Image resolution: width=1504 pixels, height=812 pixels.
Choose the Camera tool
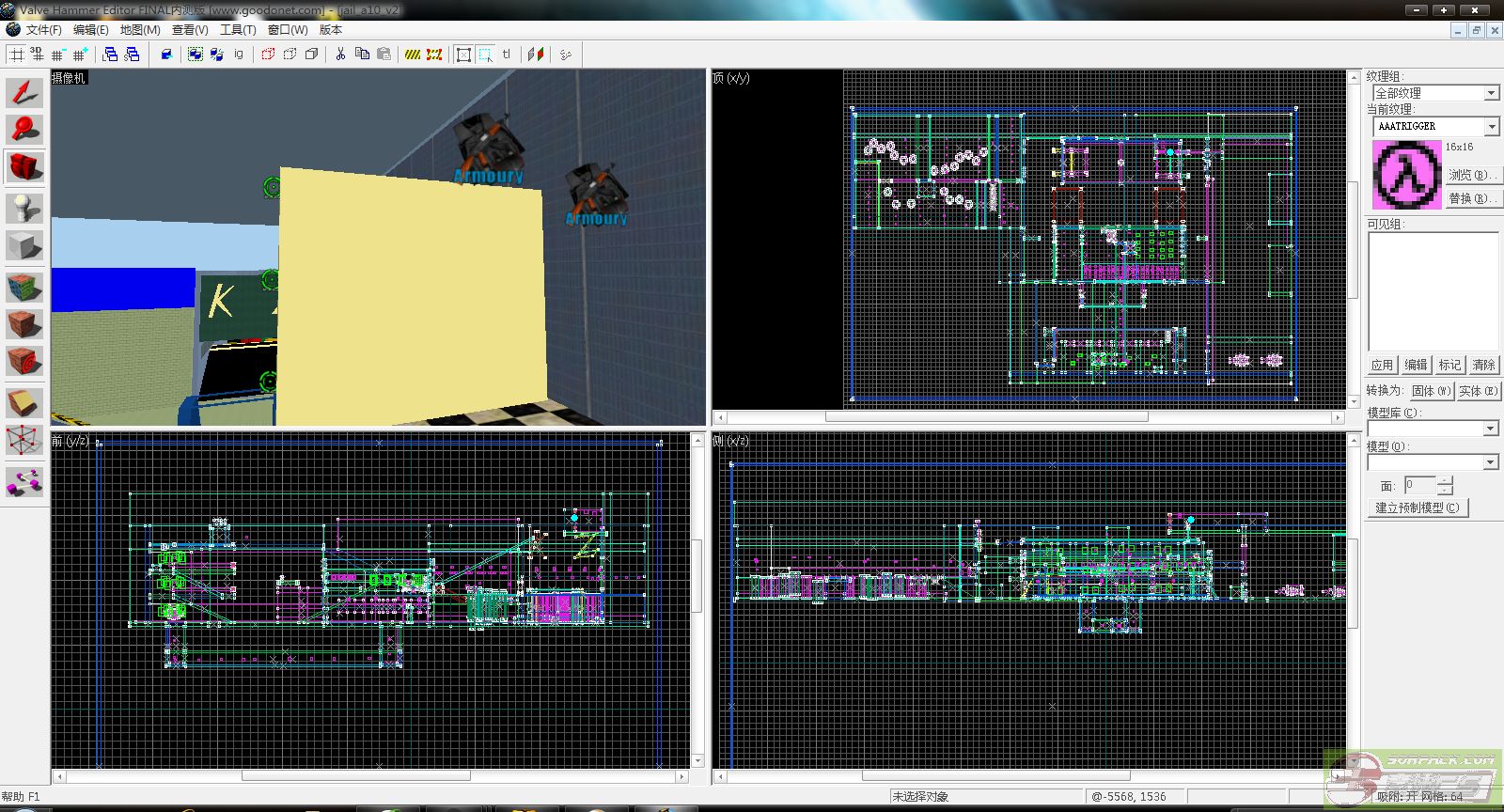click(x=24, y=167)
